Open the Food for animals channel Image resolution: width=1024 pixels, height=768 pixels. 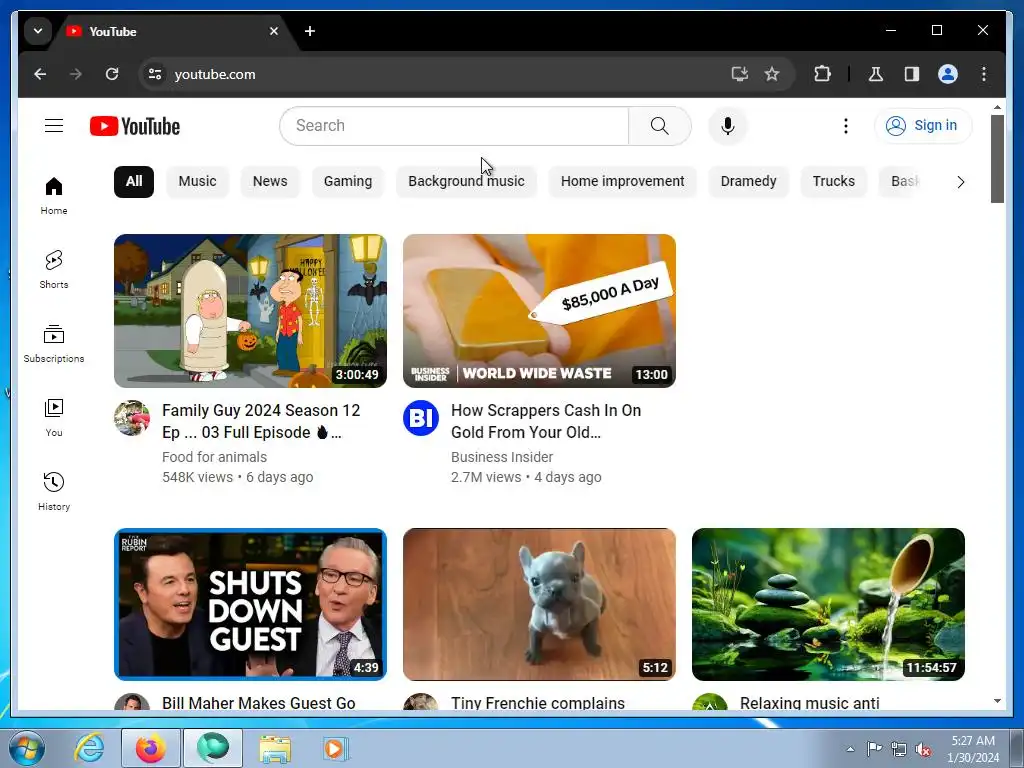214,457
